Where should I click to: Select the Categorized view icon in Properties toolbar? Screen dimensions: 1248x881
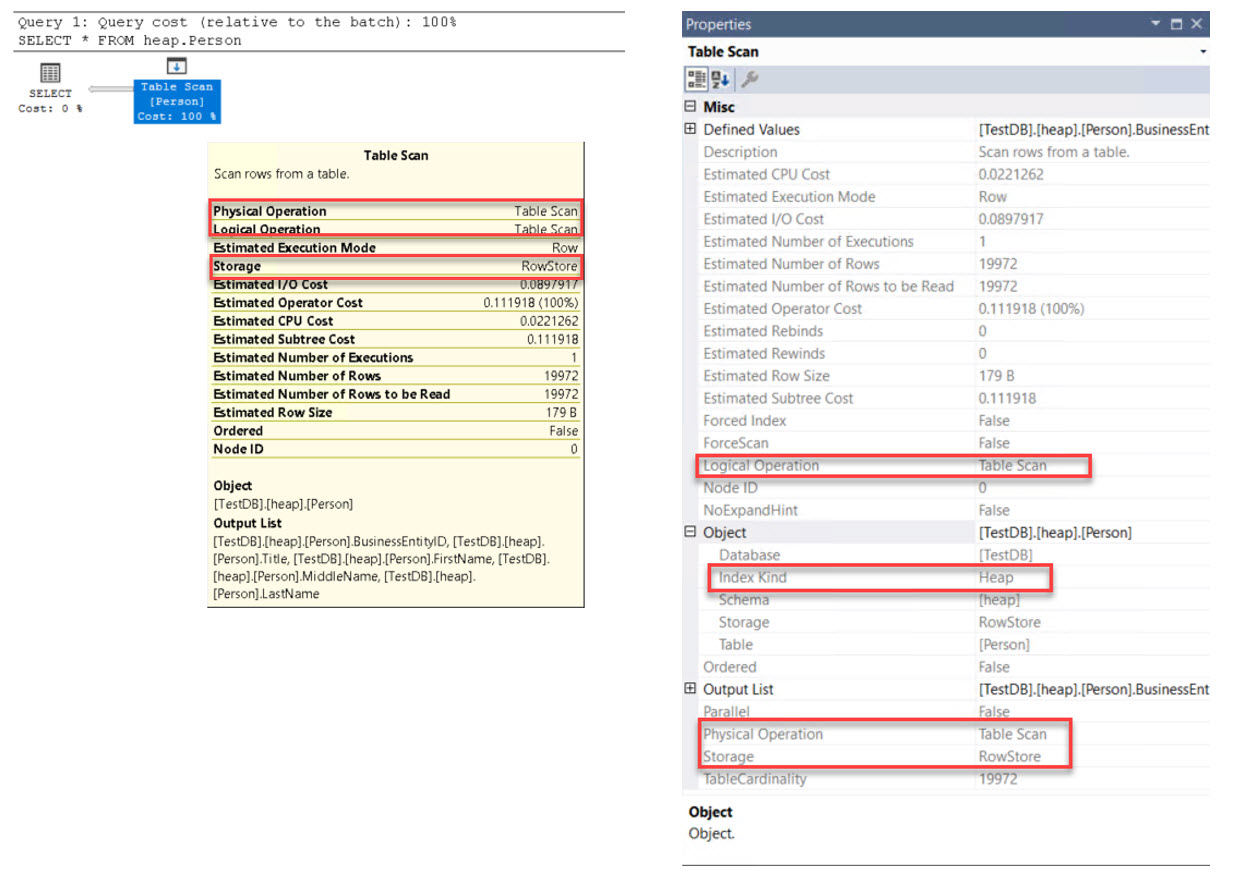[x=696, y=79]
